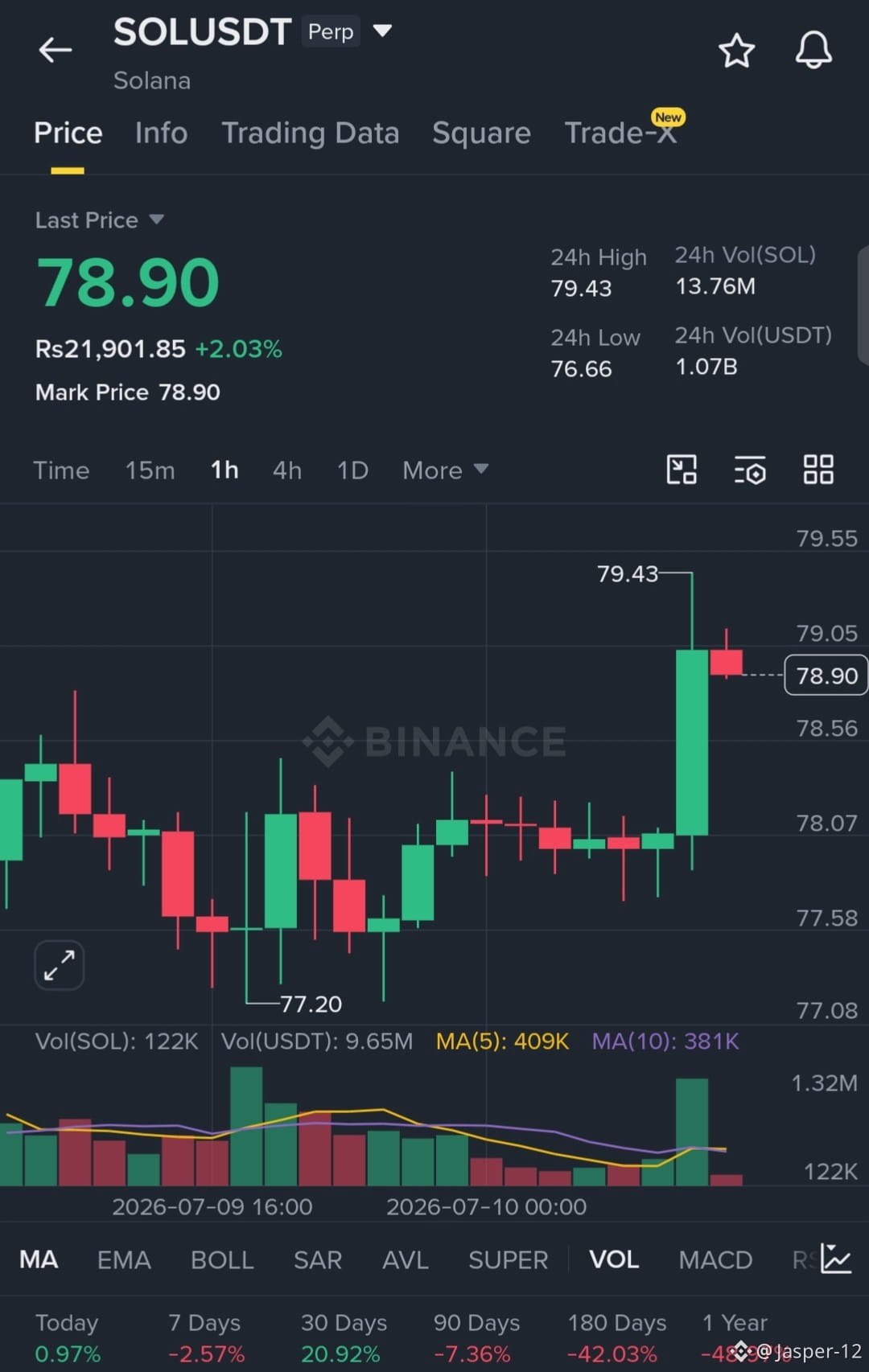Open the four-square grid layout icon

coord(818,470)
